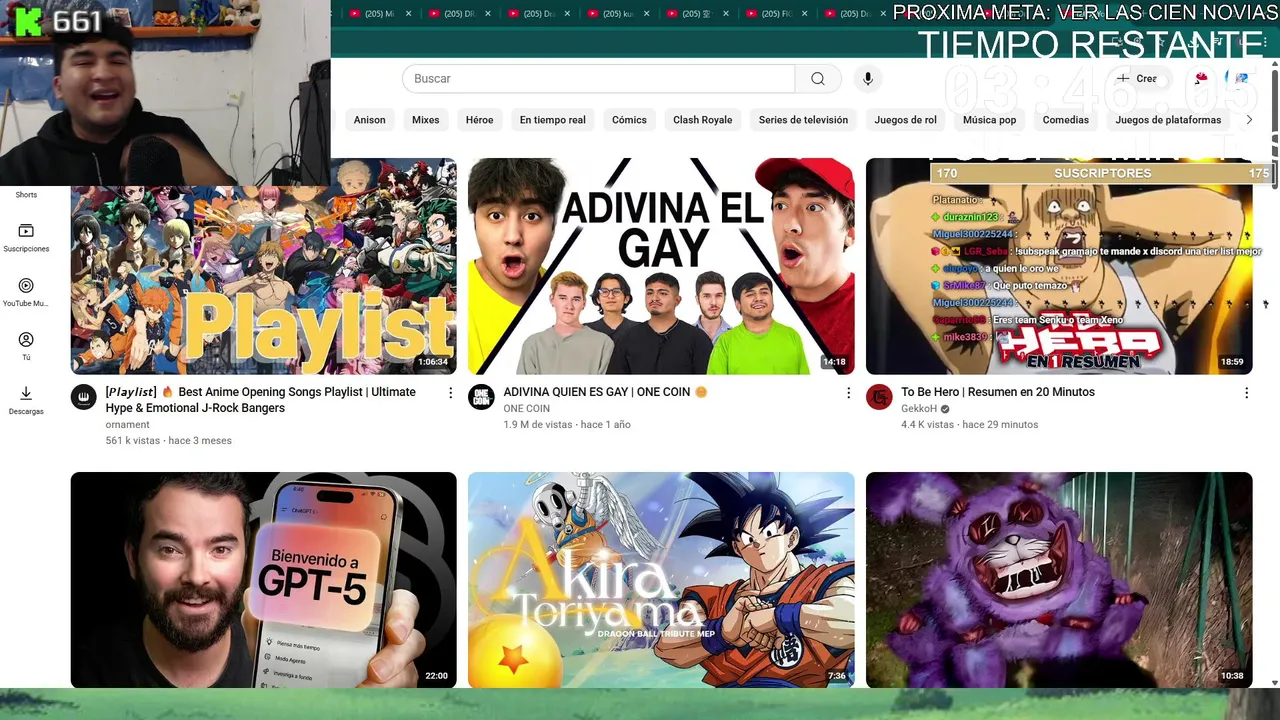The image size is (1280, 720).
Task: Open Best Anime Opening Songs Playlist title
Action: 260,400
